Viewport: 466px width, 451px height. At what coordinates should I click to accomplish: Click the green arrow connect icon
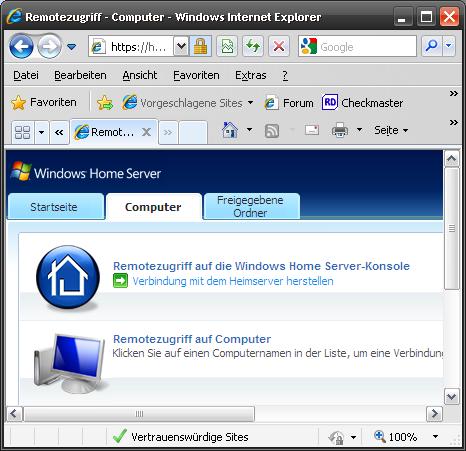pyautogui.click(x=120, y=280)
